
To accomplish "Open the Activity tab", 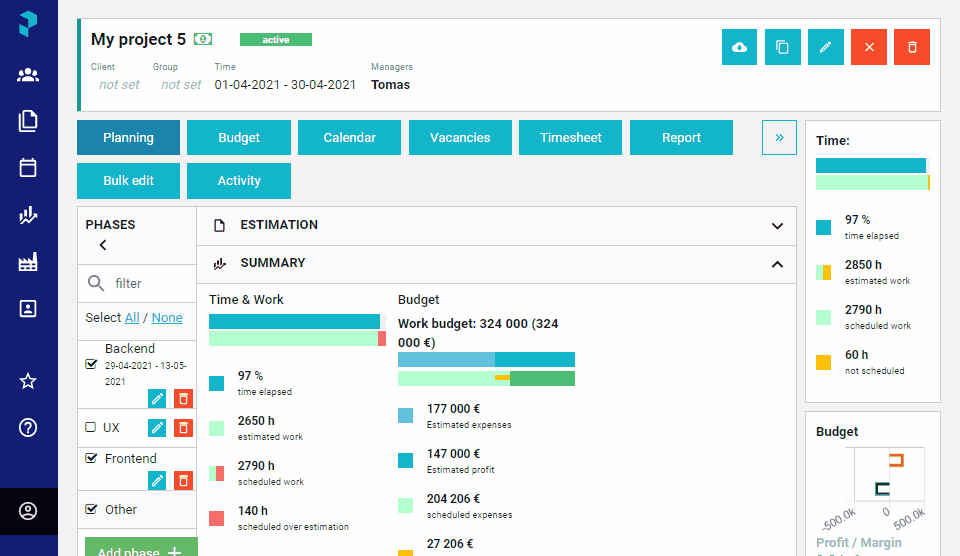I will [239, 181].
